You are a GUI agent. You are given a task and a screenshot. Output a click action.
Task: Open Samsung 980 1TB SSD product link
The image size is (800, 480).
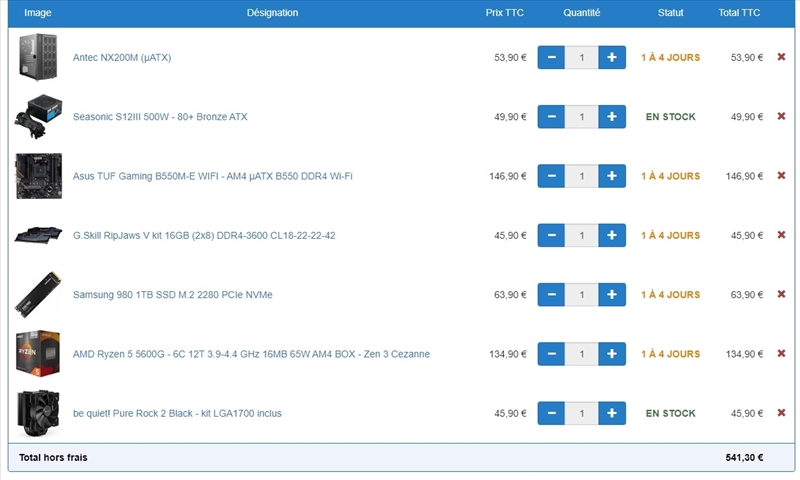pos(172,294)
